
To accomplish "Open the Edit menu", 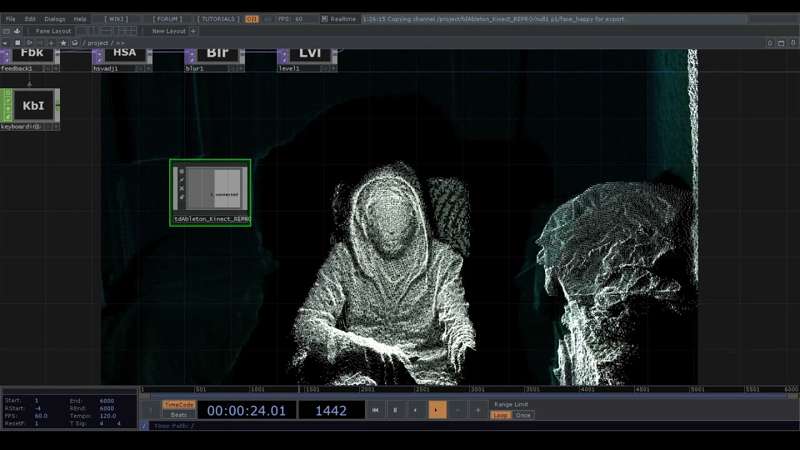I will click(x=30, y=19).
